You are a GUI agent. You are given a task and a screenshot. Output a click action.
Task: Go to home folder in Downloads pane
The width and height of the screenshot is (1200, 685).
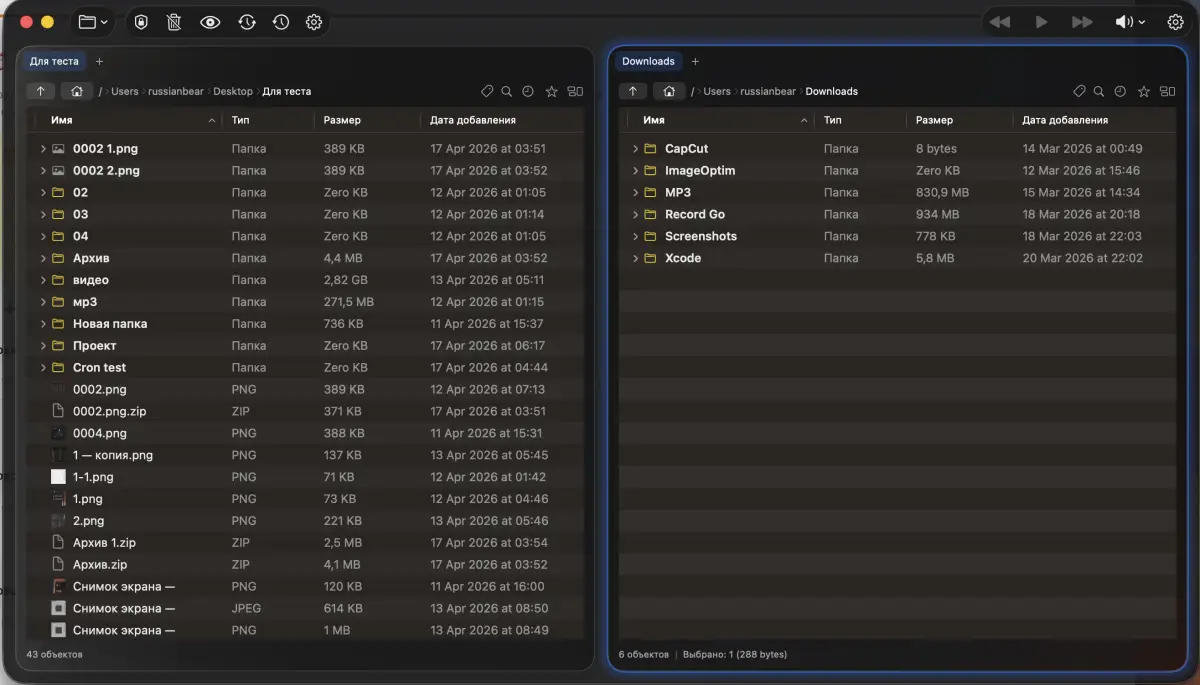point(668,91)
